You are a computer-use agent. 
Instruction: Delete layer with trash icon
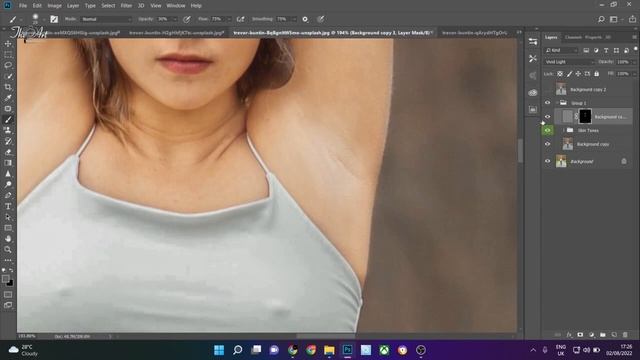click(625, 335)
